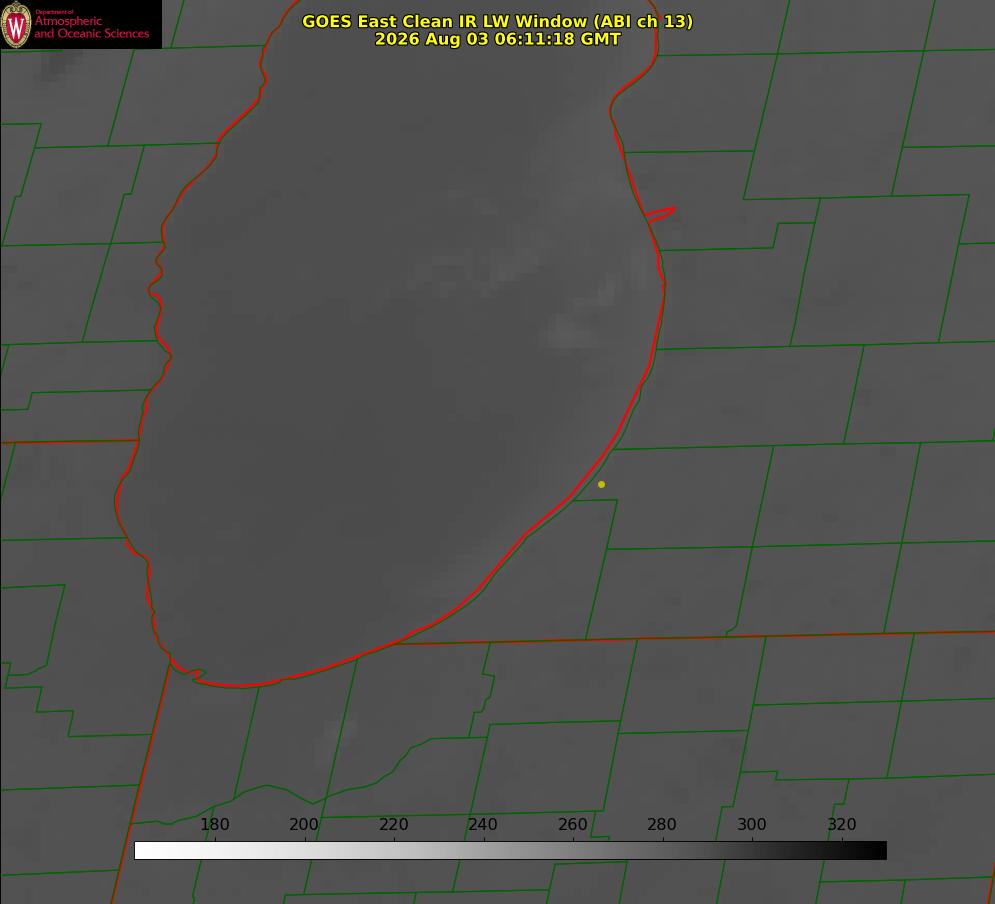Click the 2026 Aug 03 timestamp line

498,39
